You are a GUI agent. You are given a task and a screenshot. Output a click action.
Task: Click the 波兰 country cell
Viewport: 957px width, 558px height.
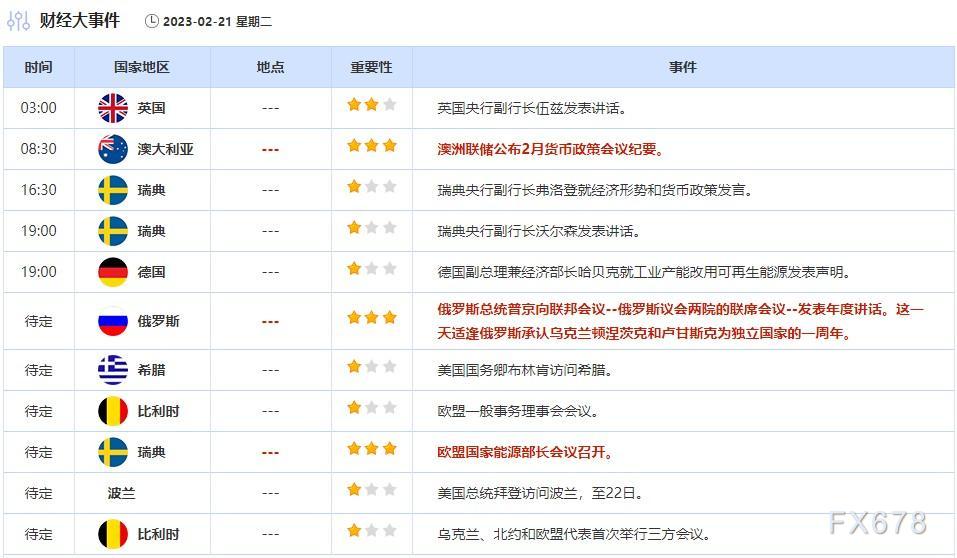pos(121,493)
